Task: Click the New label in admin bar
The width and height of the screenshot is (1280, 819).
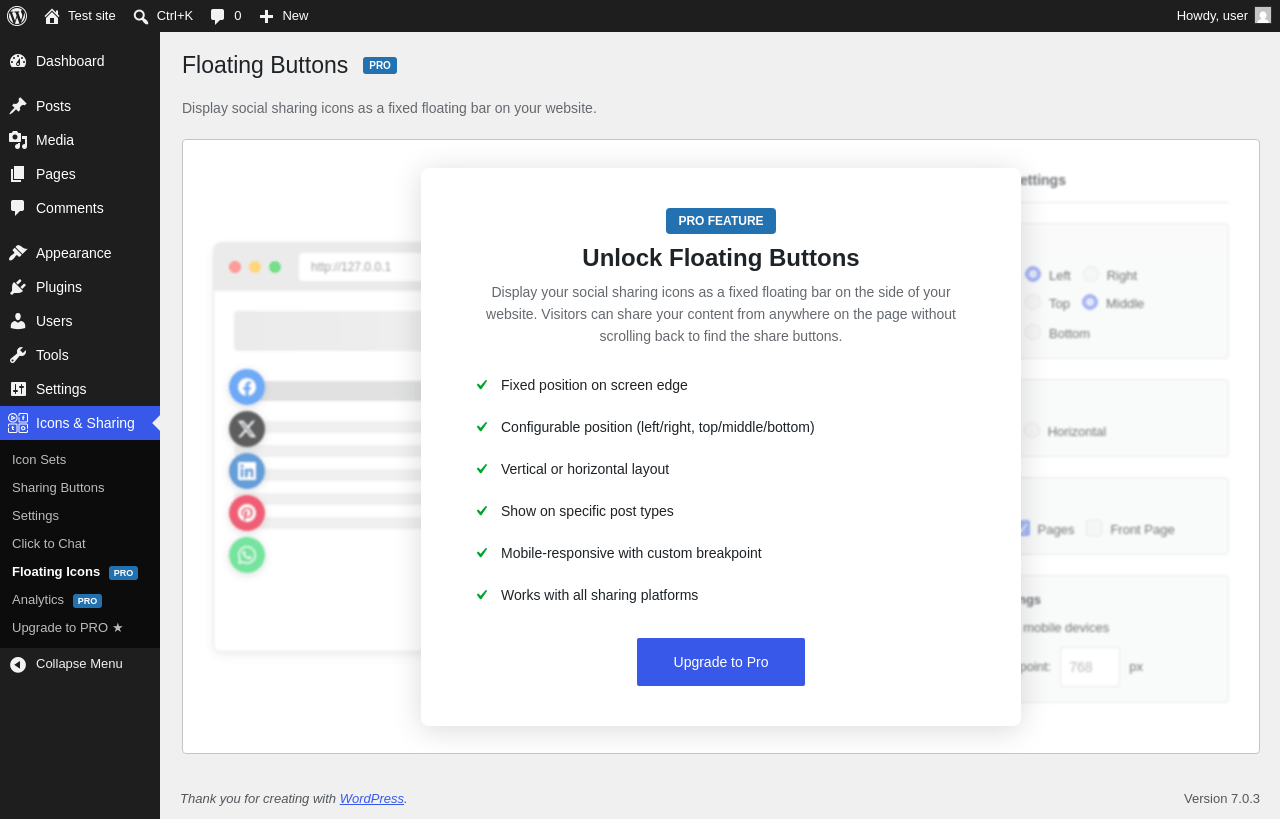Action: coord(295,15)
